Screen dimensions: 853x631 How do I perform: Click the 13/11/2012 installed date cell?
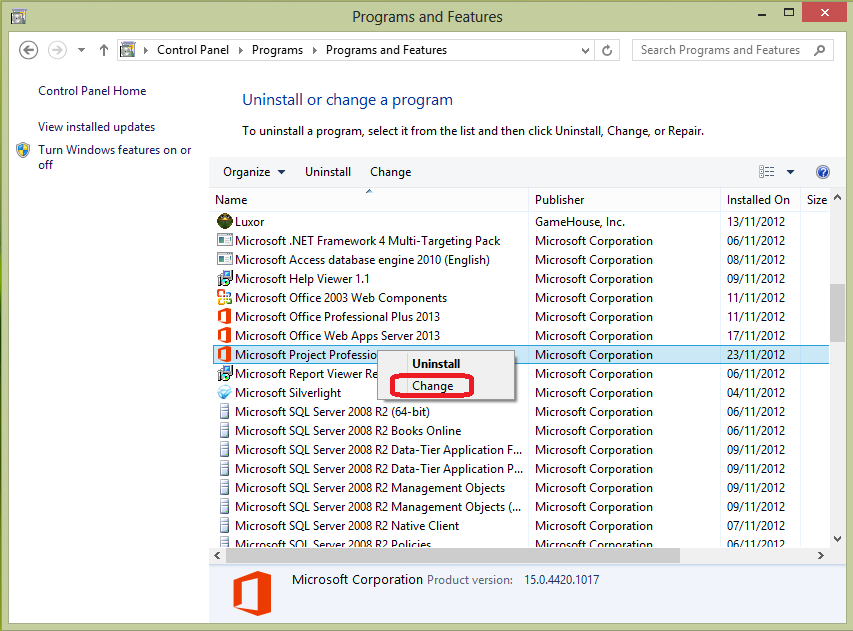point(756,222)
